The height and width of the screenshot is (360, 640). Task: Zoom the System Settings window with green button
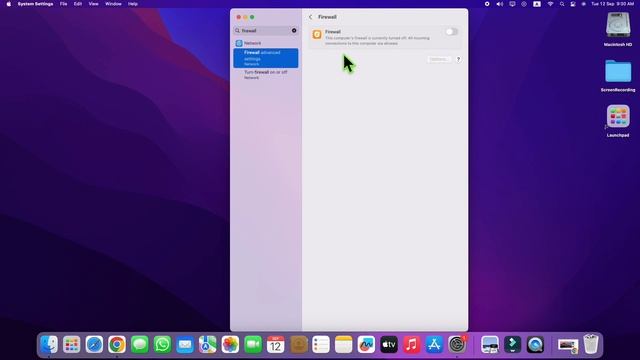point(252,17)
